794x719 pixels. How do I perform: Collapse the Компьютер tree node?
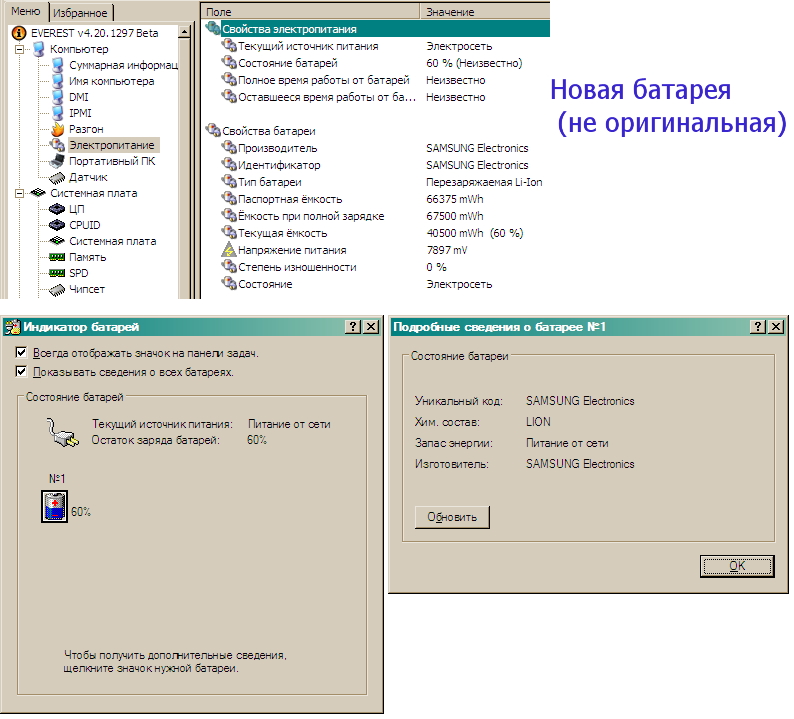click(x=19, y=49)
